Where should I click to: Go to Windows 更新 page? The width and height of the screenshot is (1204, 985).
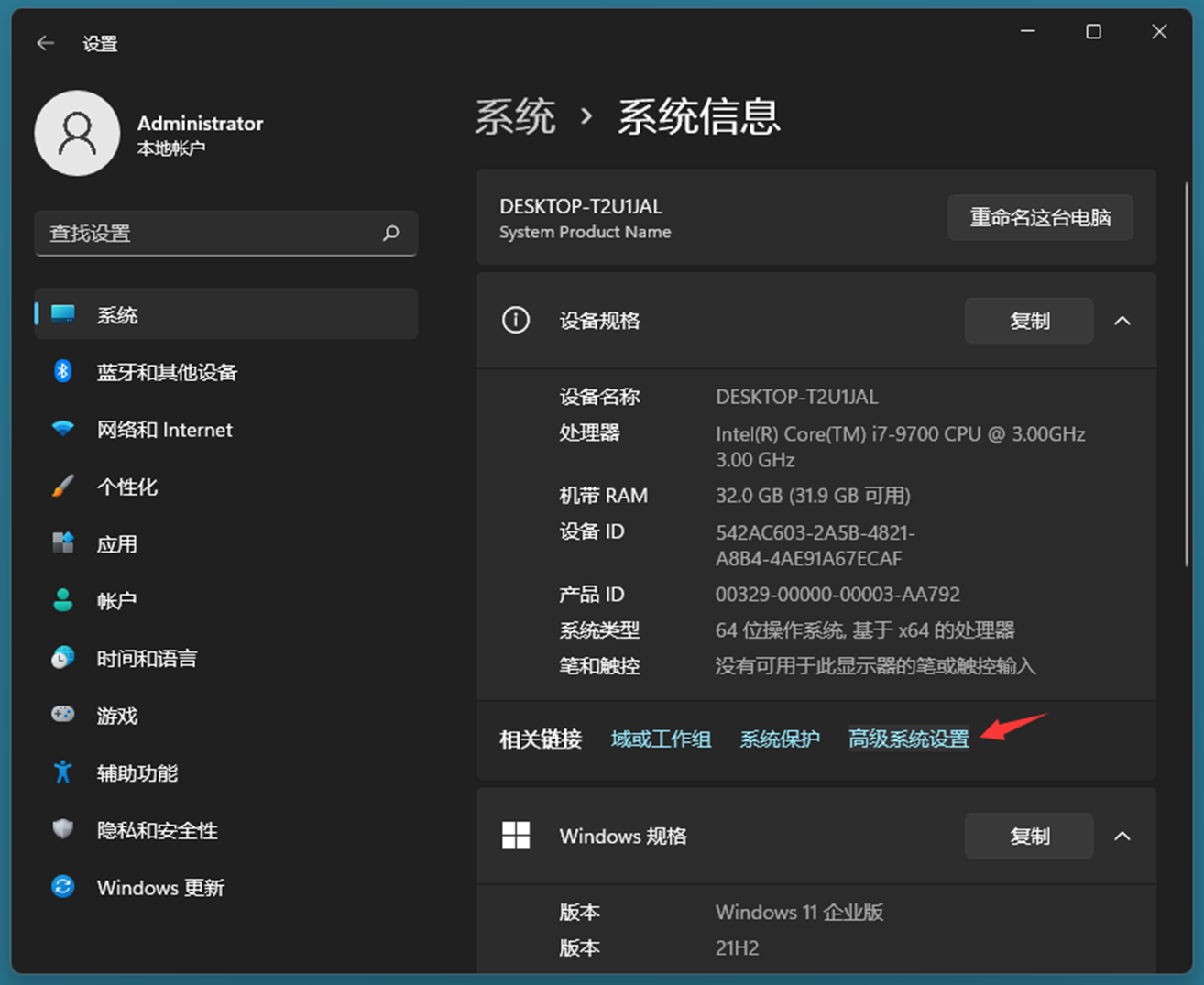(226, 887)
